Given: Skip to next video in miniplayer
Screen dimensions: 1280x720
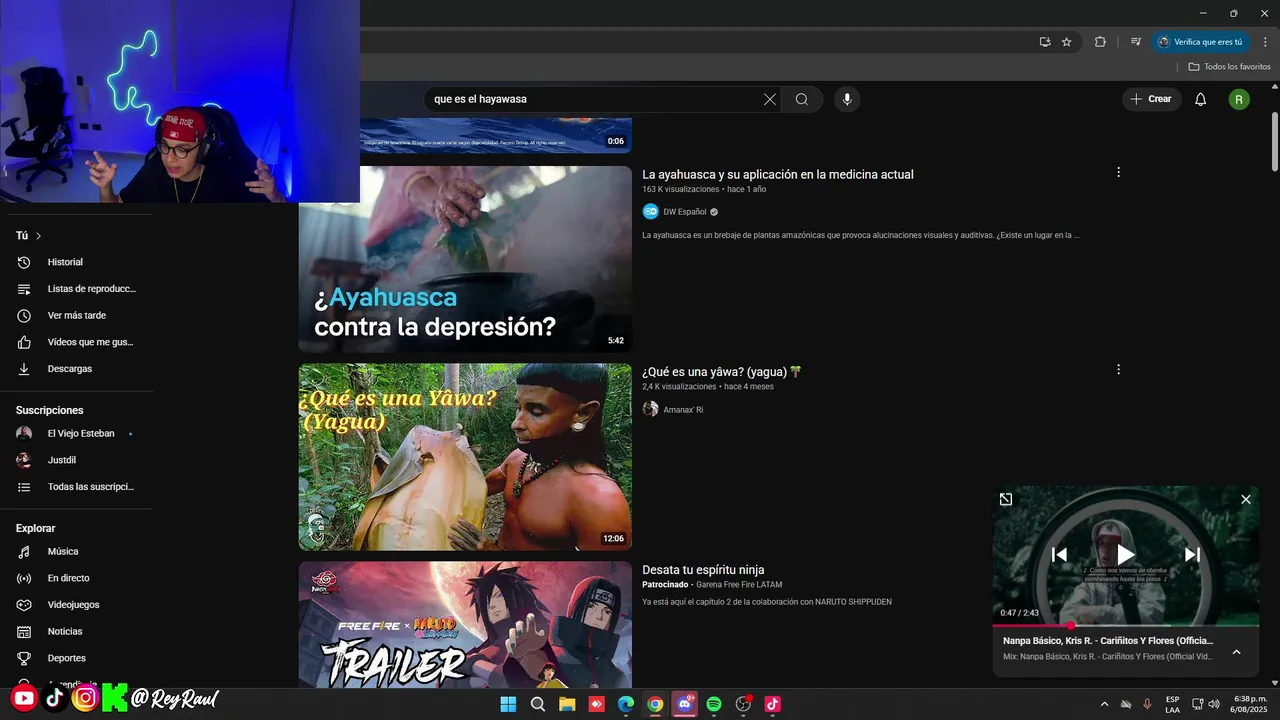Looking at the screenshot, I should 1192,554.
